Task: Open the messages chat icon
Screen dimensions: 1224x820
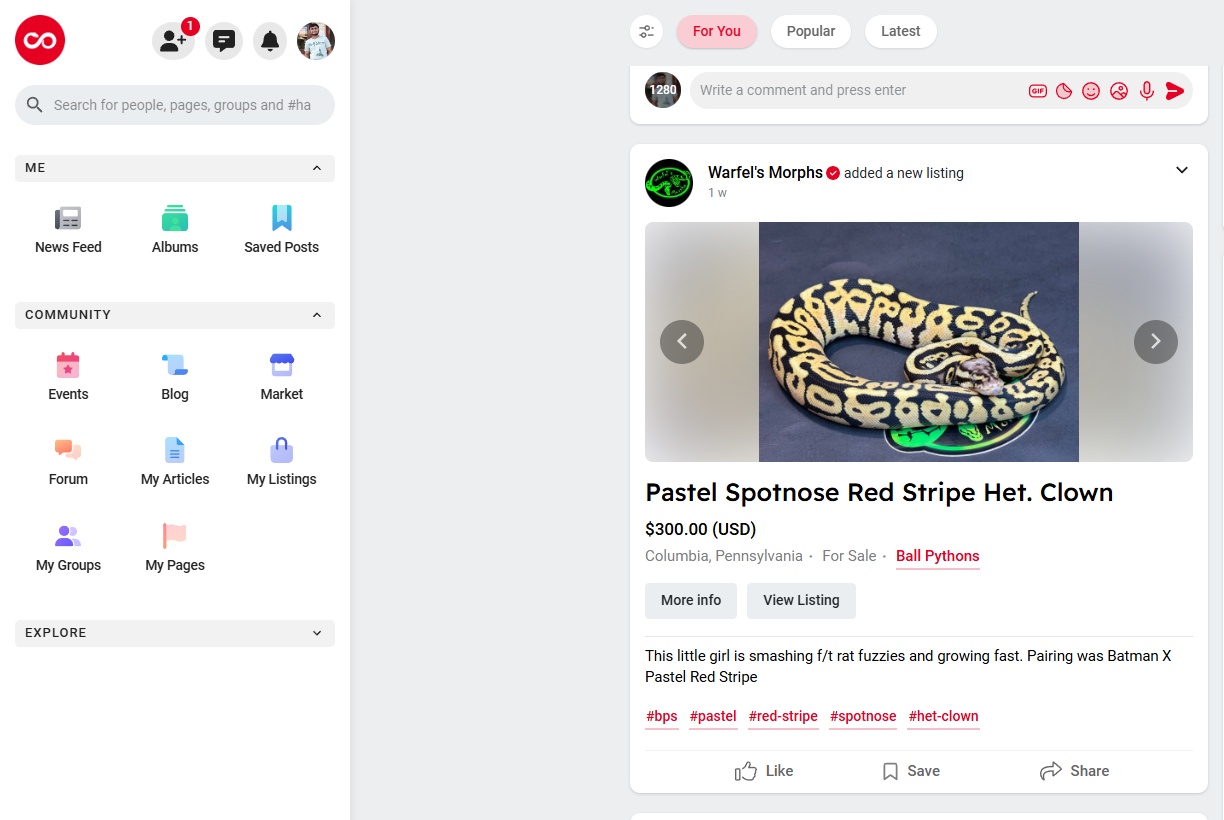Action: click(x=224, y=41)
